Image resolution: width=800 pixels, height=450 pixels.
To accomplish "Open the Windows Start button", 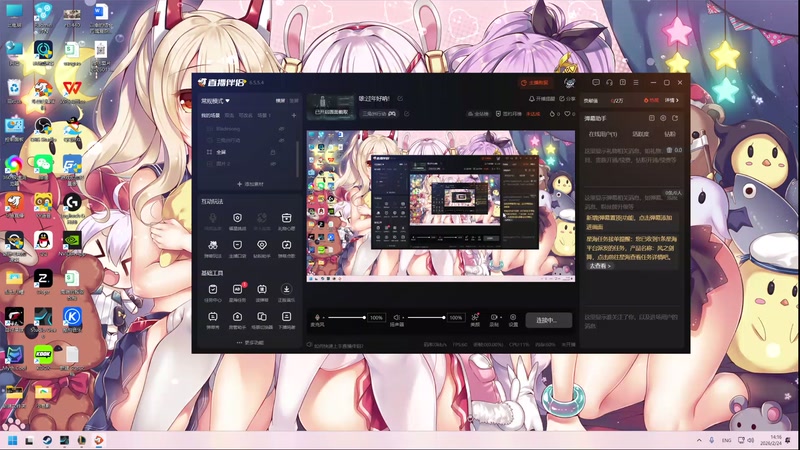I will [13, 440].
